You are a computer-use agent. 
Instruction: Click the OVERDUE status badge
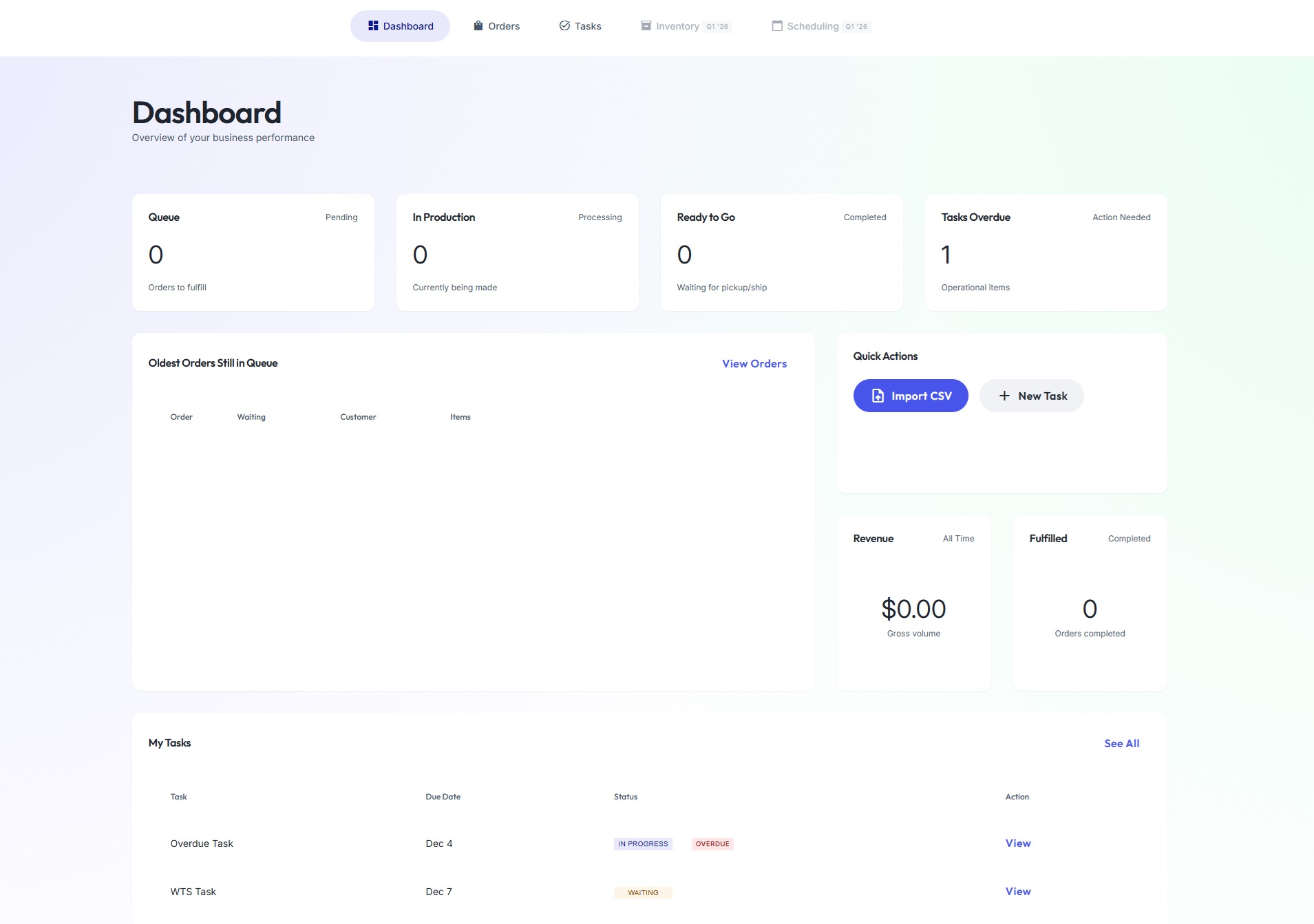pos(712,844)
